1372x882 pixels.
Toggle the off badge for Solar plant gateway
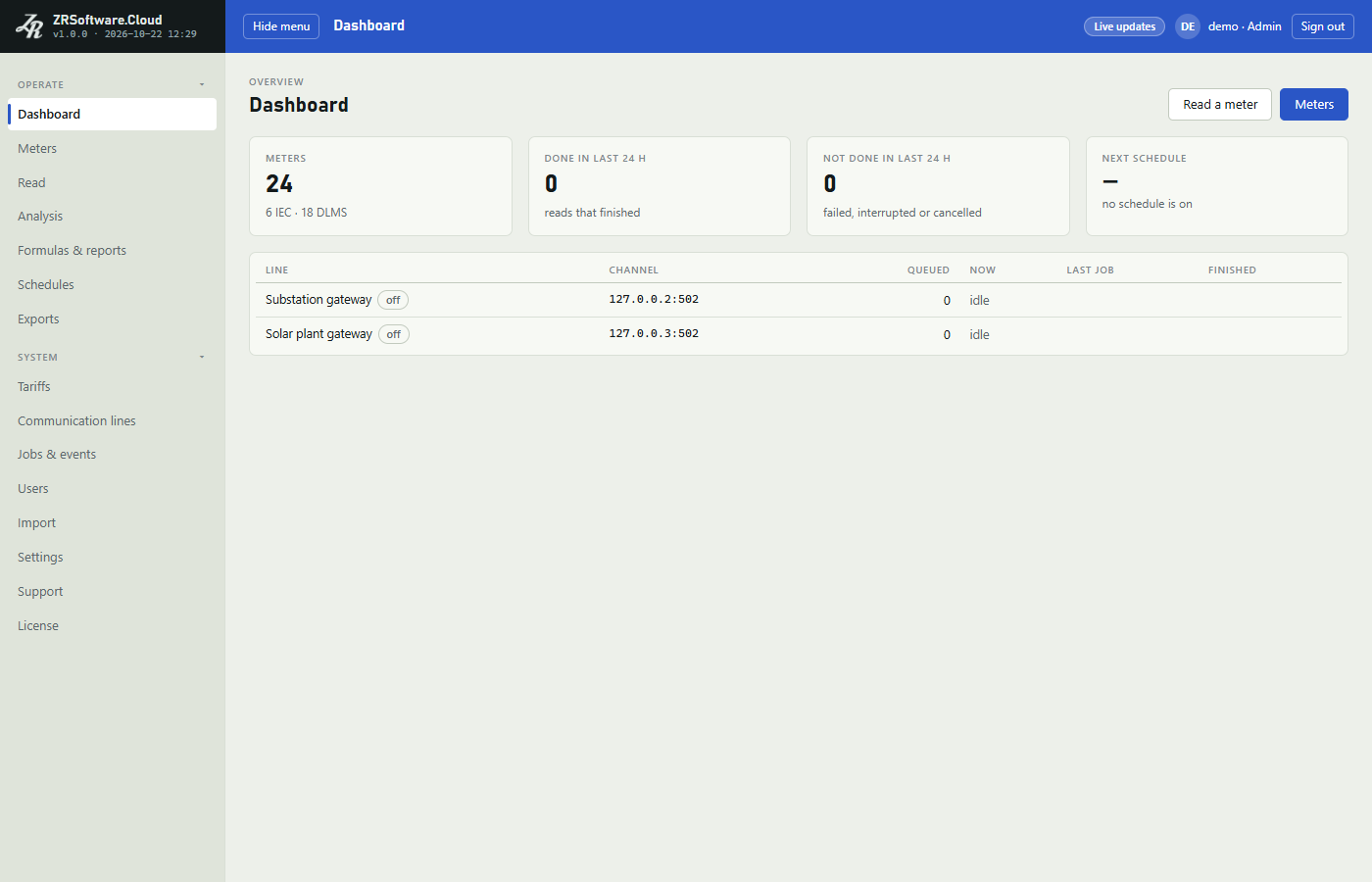point(394,334)
